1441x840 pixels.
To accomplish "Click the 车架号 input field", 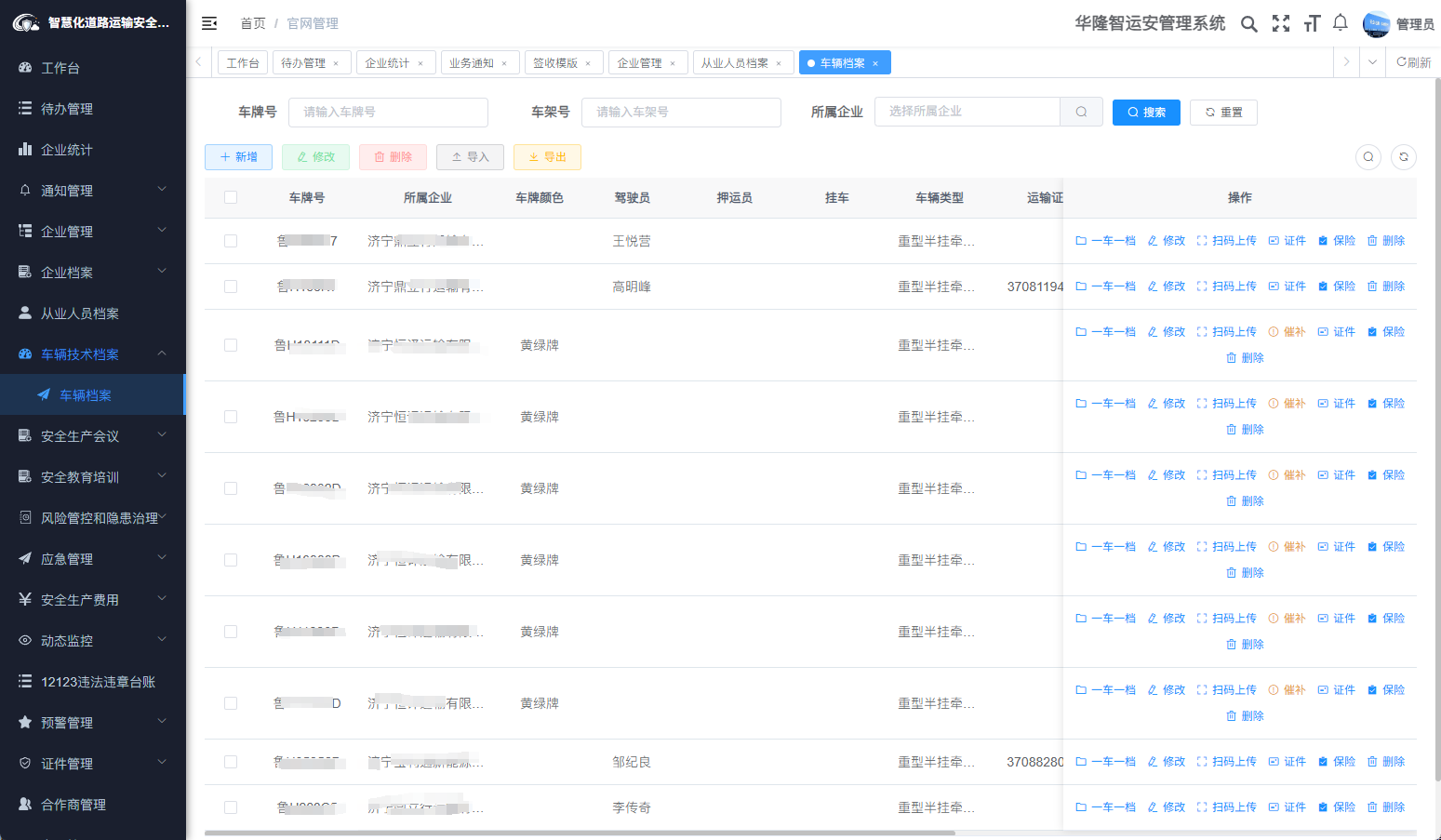I will coord(681,113).
